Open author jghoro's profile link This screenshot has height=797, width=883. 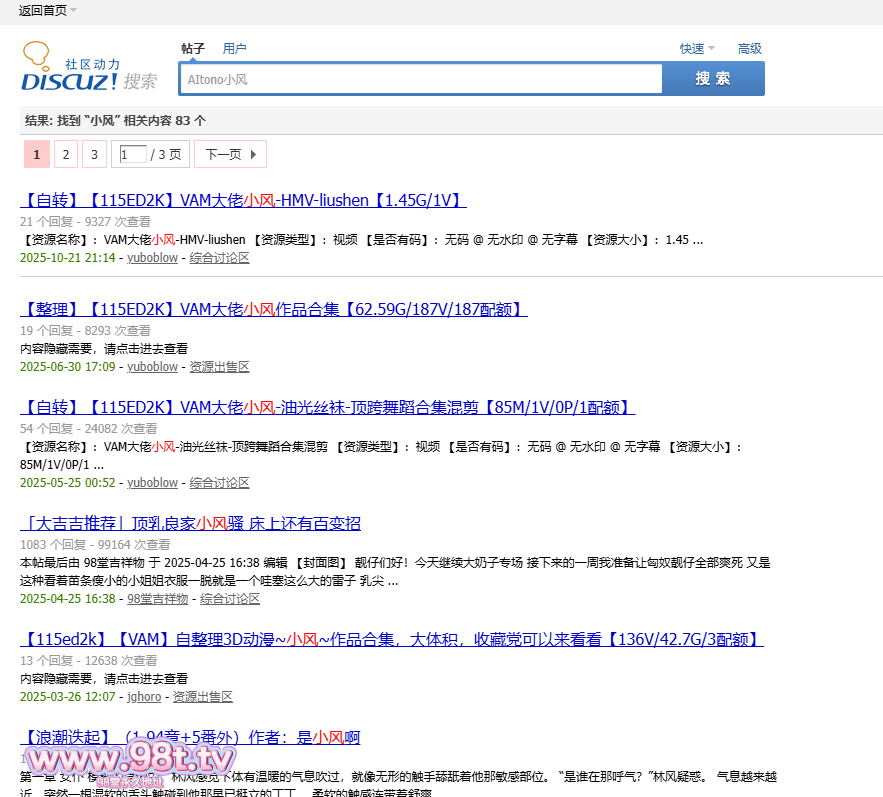click(144, 696)
